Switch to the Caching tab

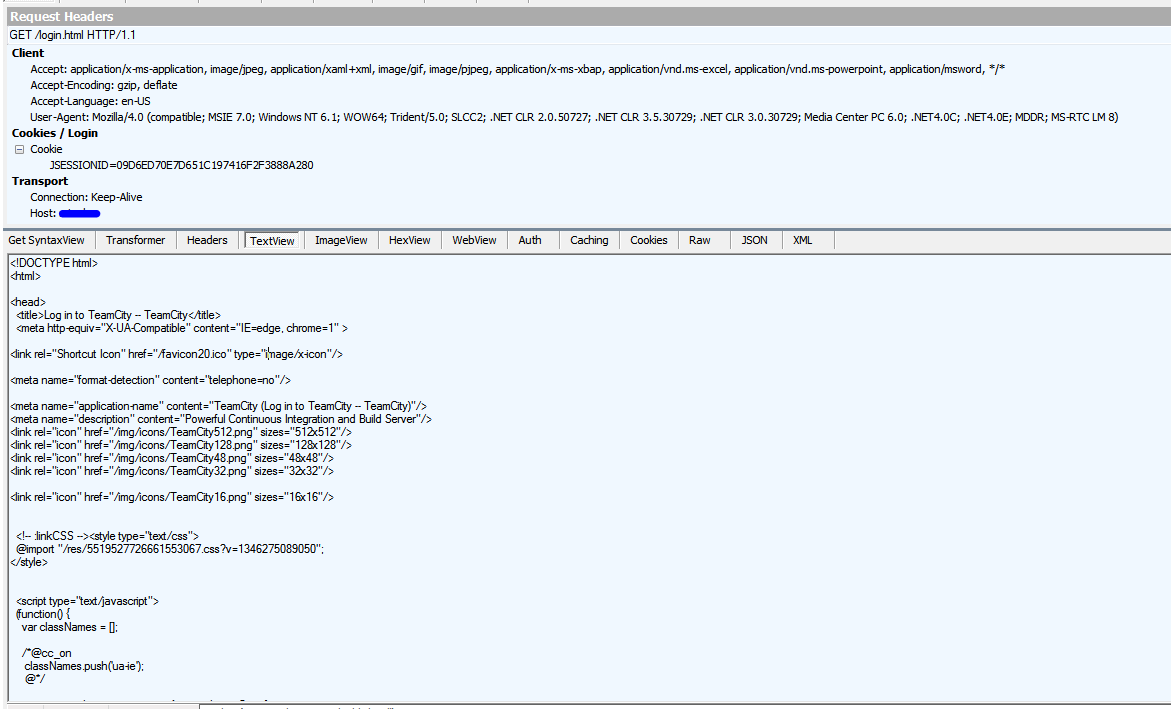[x=589, y=240]
